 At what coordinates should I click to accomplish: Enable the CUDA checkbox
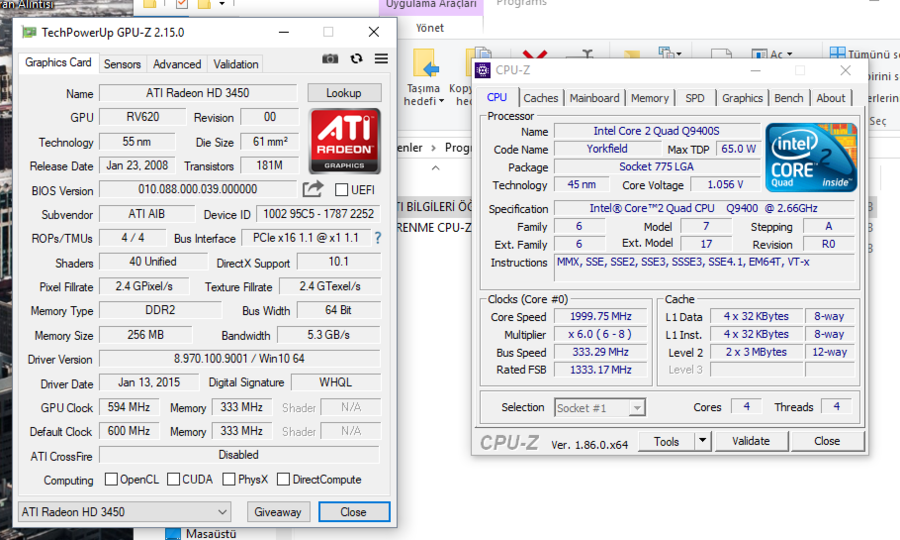pos(173,479)
